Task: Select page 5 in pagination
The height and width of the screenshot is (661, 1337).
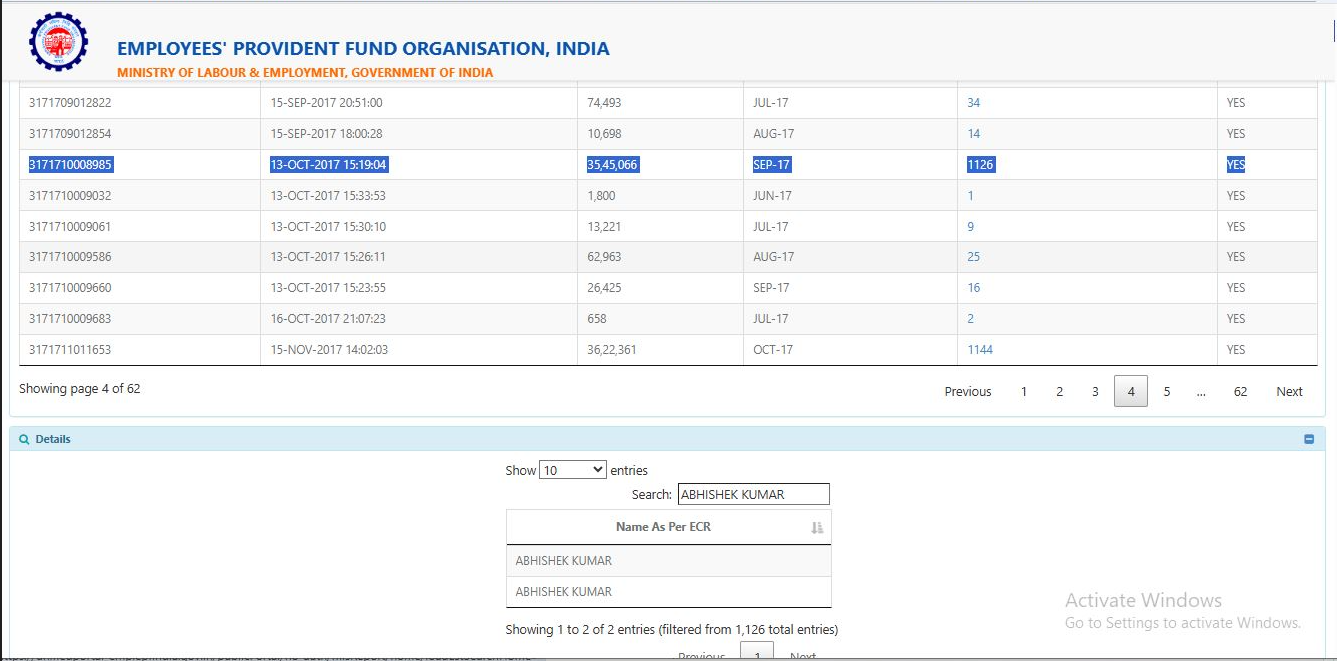Action: [1166, 391]
